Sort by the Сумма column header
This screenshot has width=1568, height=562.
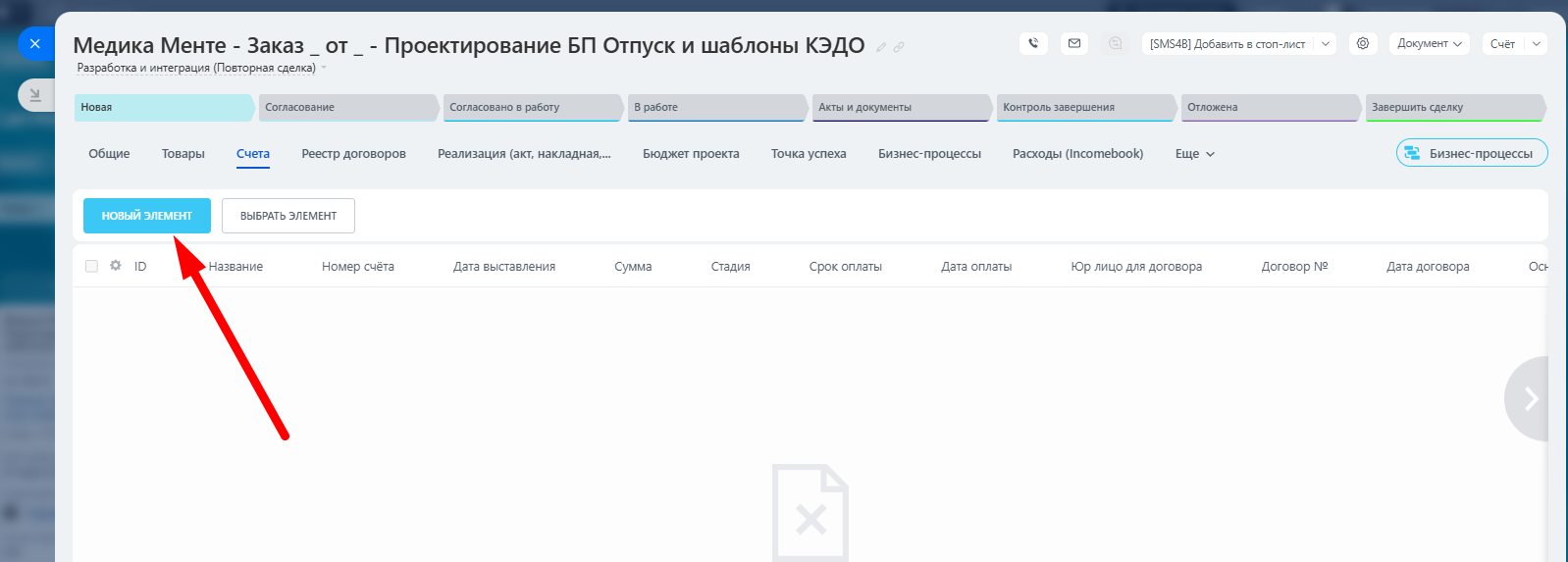click(633, 267)
